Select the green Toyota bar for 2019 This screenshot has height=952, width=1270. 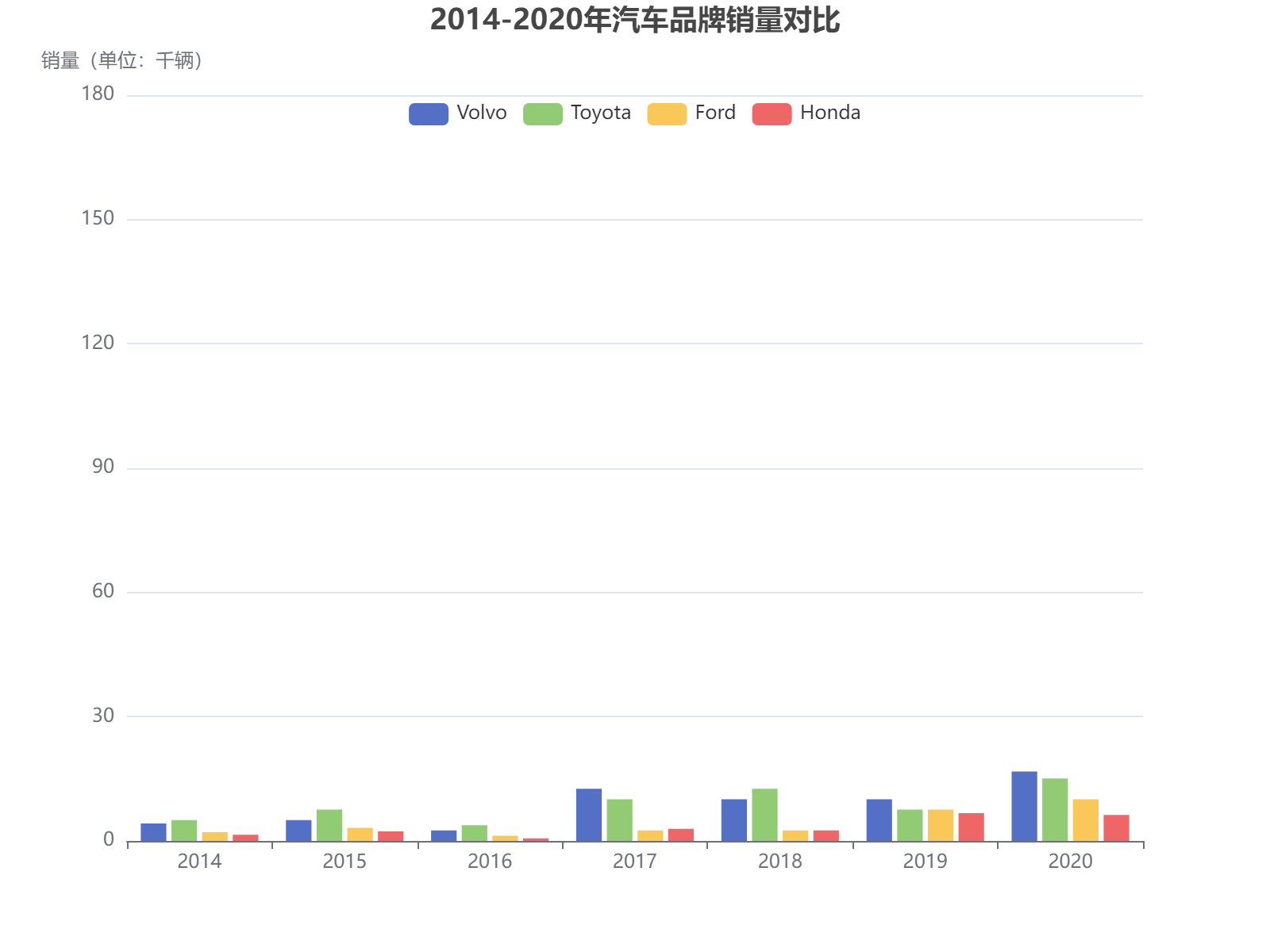click(910, 825)
